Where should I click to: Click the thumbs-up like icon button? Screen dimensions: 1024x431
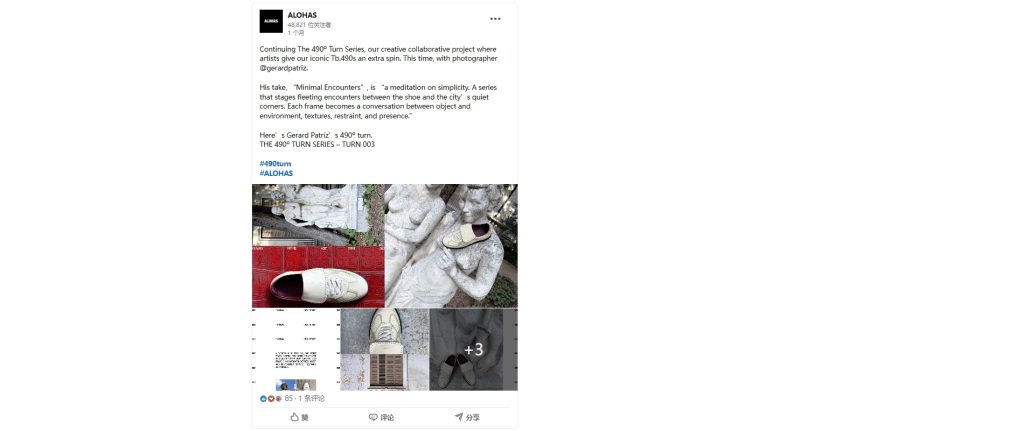point(295,417)
